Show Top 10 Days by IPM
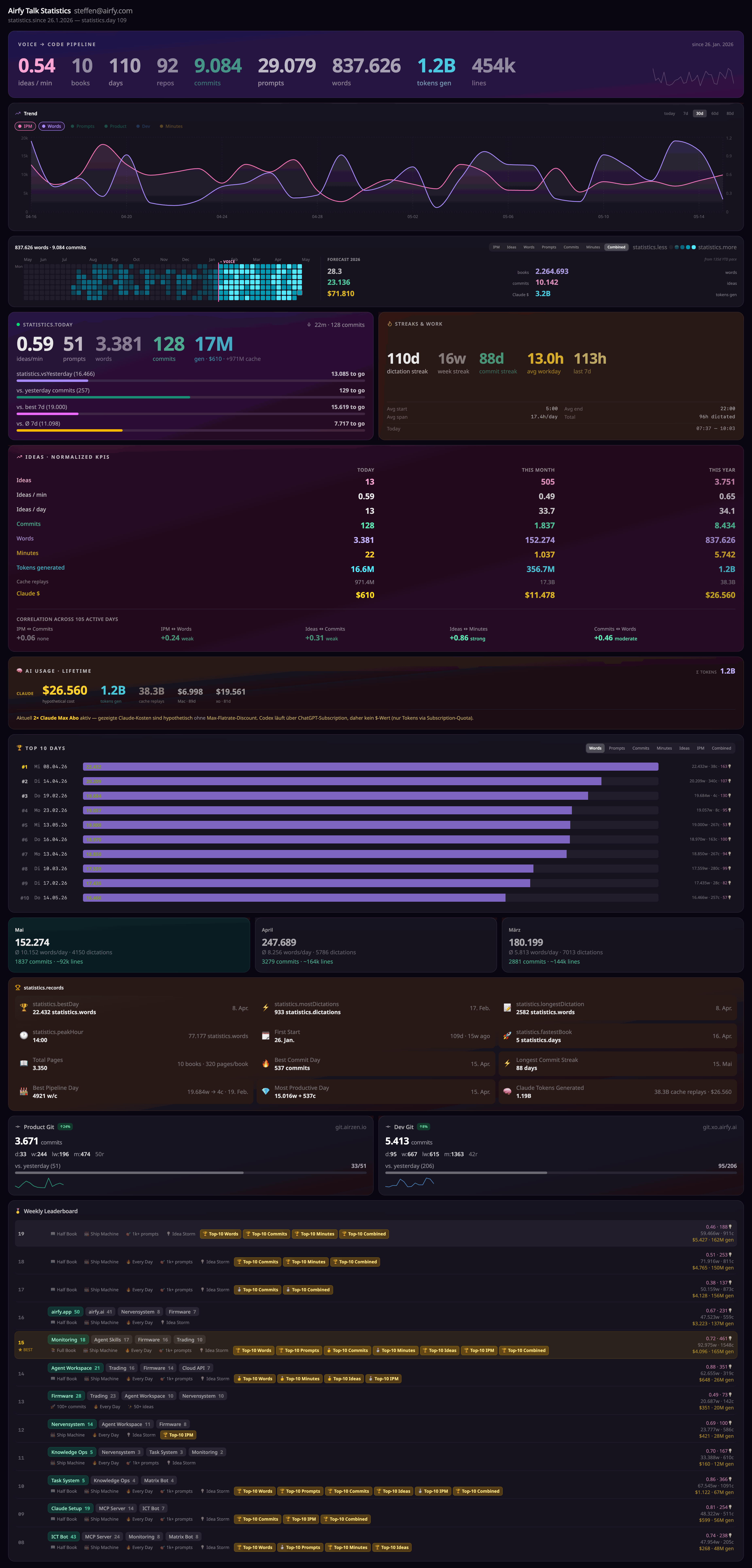The image size is (752, 1568). [701, 748]
